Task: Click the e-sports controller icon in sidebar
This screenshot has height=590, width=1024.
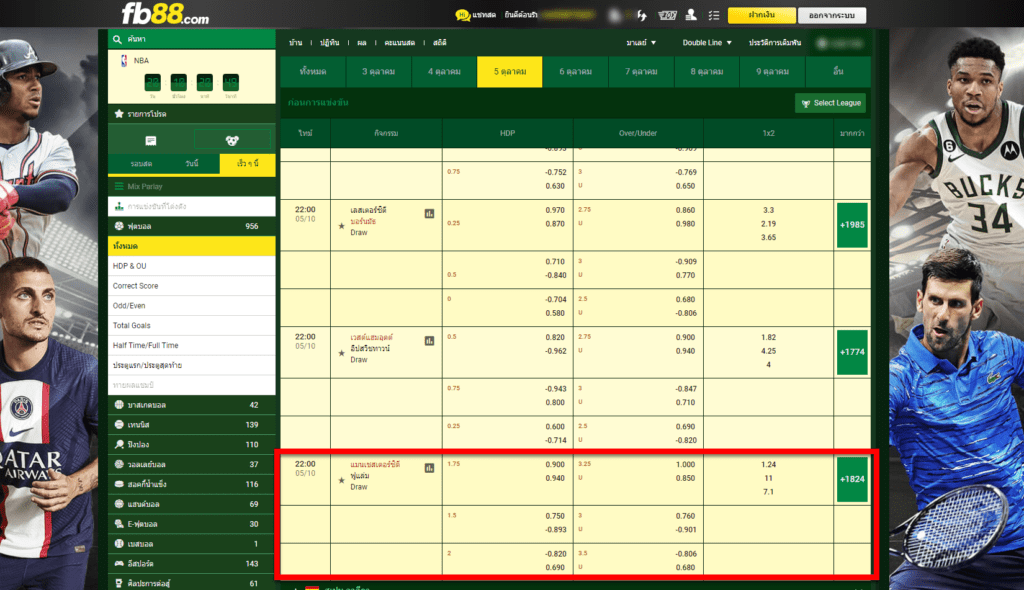Action: [119, 563]
